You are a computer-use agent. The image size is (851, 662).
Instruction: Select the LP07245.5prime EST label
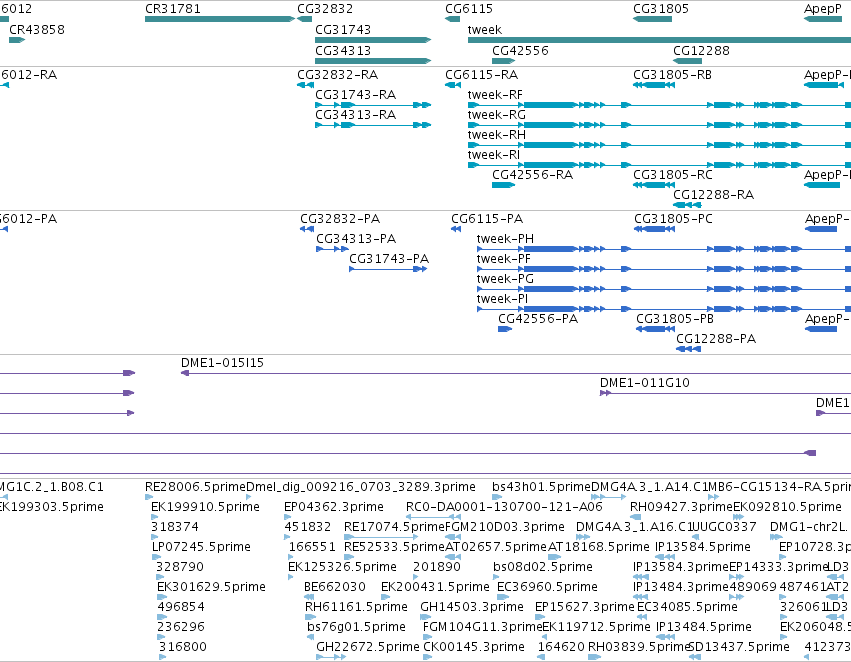201,546
